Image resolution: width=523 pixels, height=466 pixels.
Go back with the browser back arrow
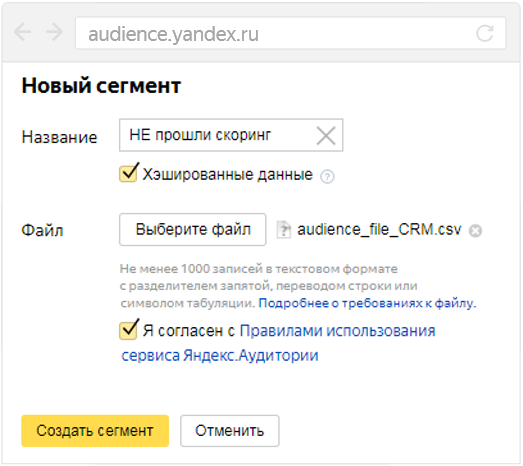point(23,32)
